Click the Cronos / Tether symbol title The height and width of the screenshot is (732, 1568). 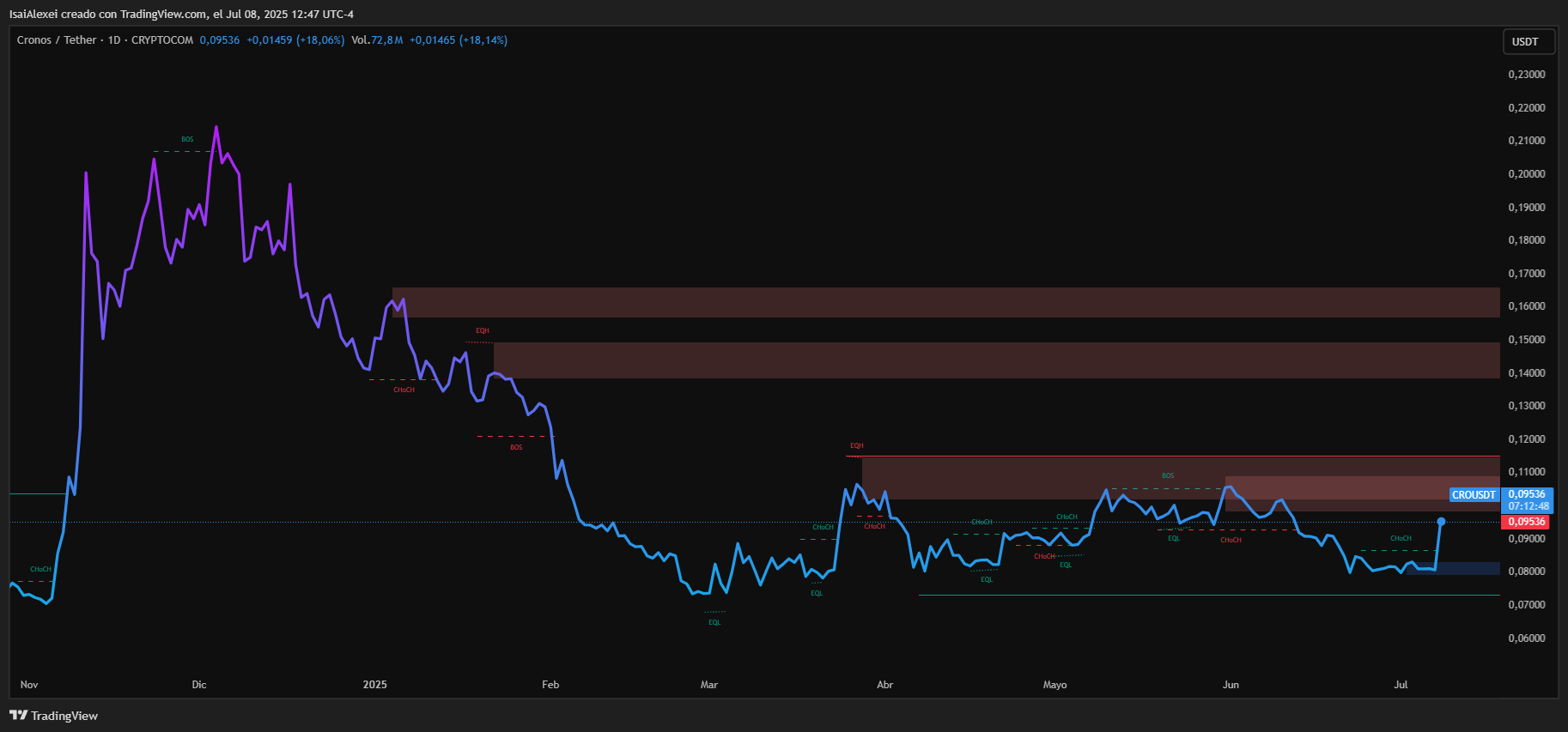[57, 40]
